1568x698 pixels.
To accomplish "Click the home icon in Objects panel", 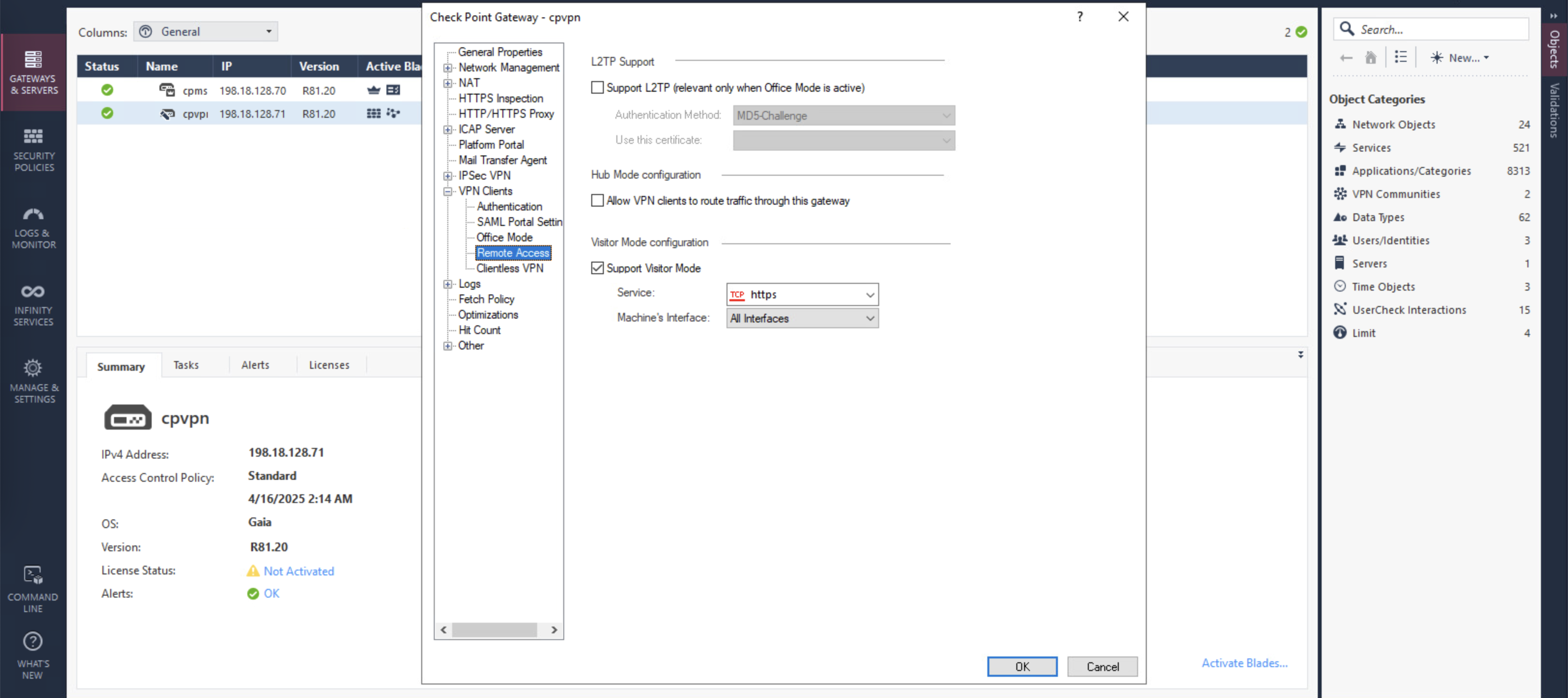I will [x=1370, y=58].
